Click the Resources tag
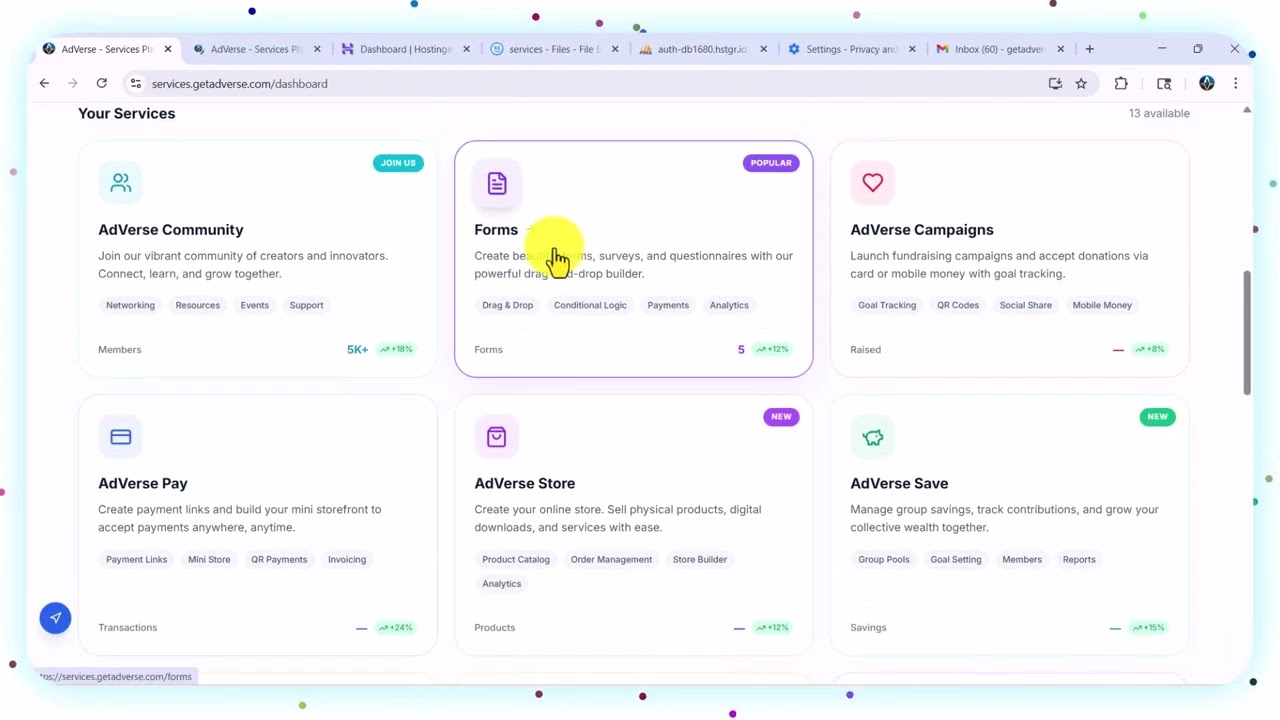Image resolution: width=1280 pixels, height=720 pixels. point(198,305)
